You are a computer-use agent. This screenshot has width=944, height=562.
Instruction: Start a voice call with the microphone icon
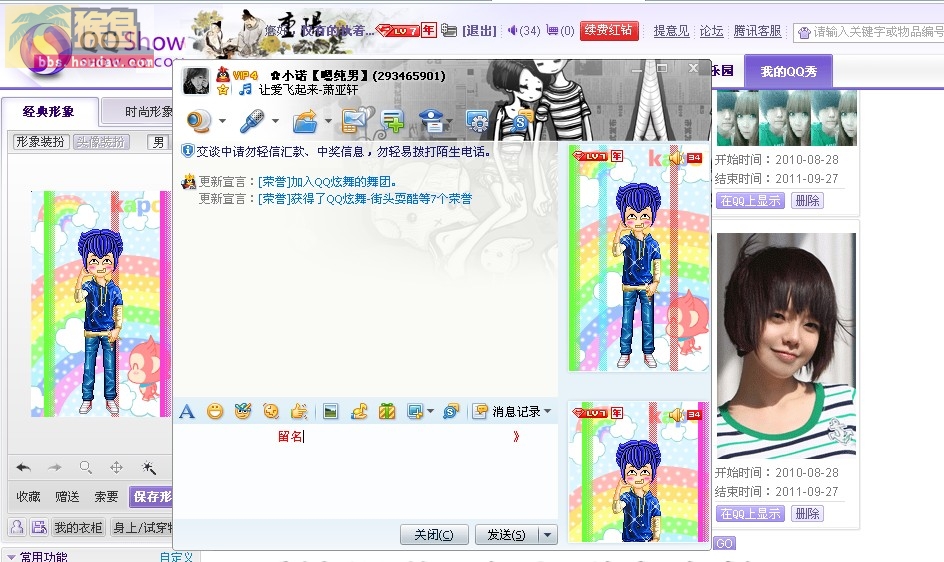[252, 121]
